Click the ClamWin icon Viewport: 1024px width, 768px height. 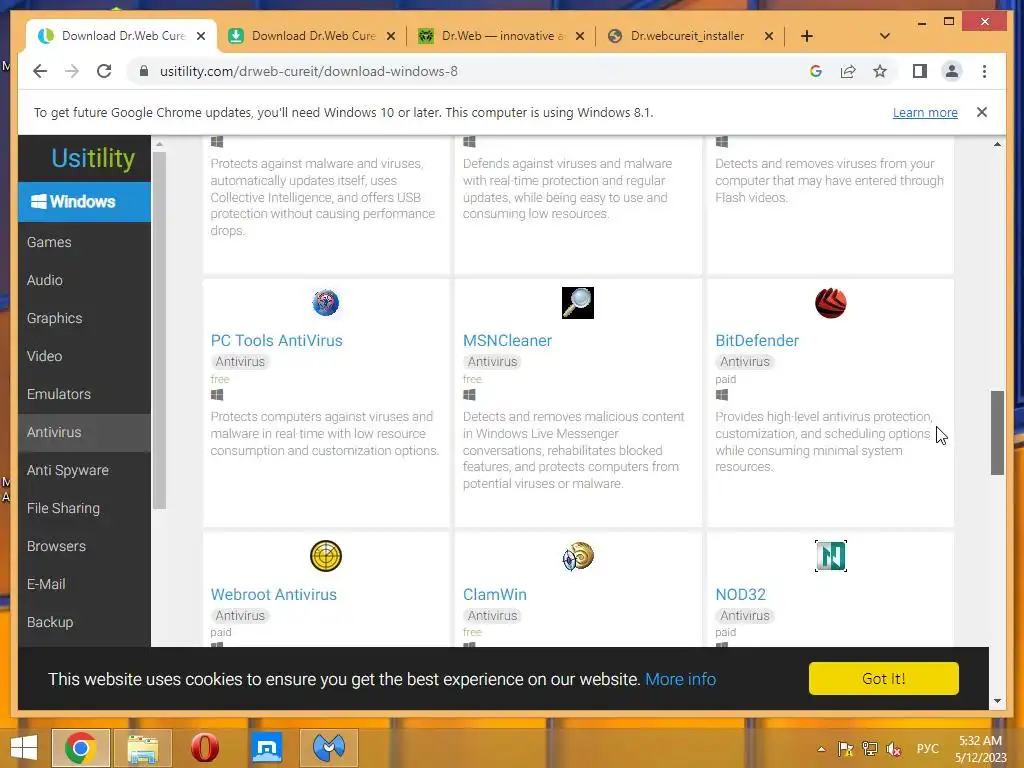click(x=578, y=556)
